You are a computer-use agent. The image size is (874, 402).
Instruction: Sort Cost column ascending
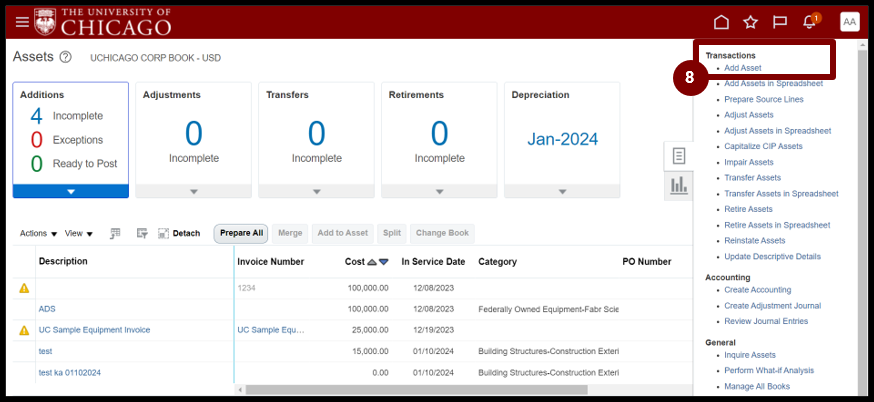tap(372, 262)
